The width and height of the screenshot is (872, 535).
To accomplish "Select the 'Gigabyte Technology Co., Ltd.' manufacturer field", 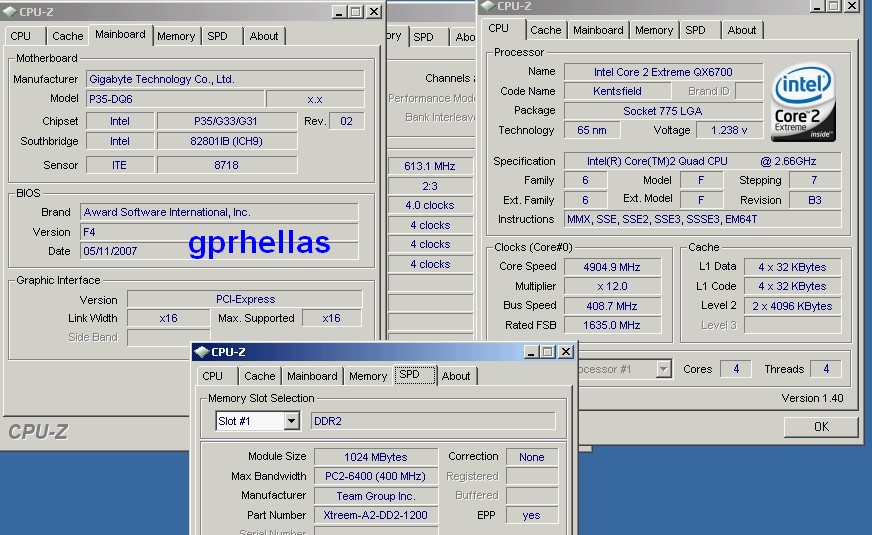I will (x=225, y=79).
